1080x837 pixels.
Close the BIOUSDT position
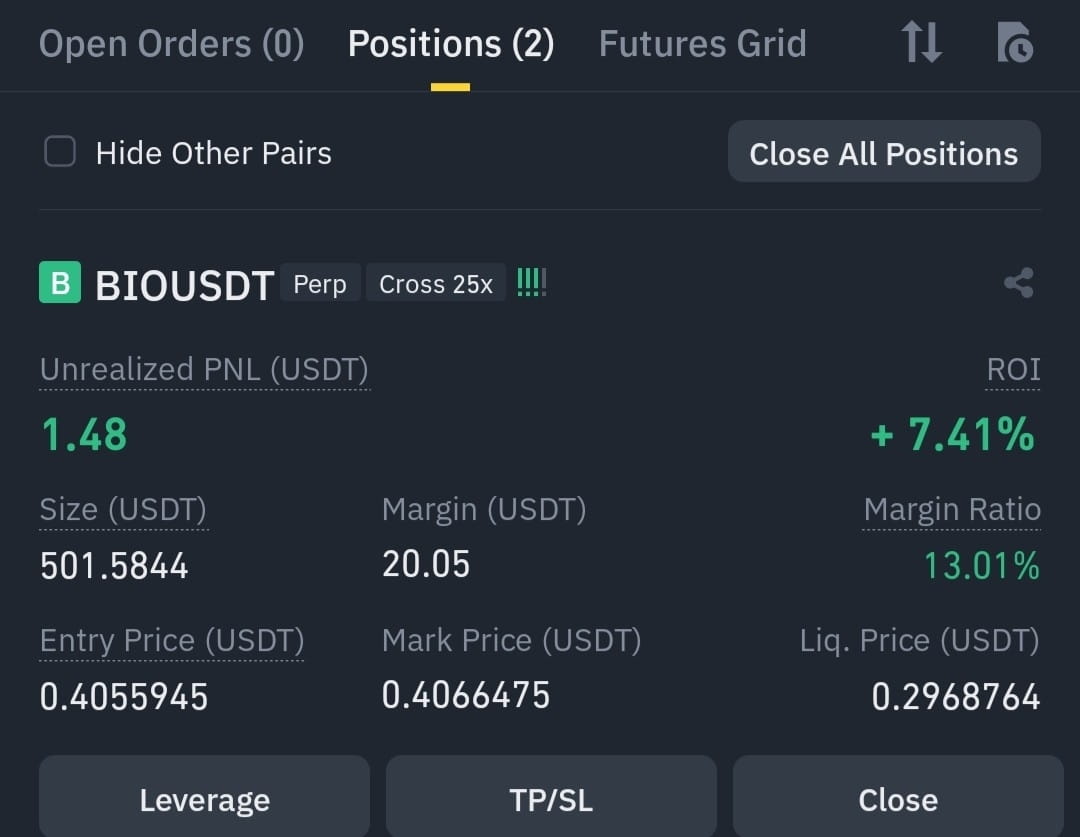(898, 798)
